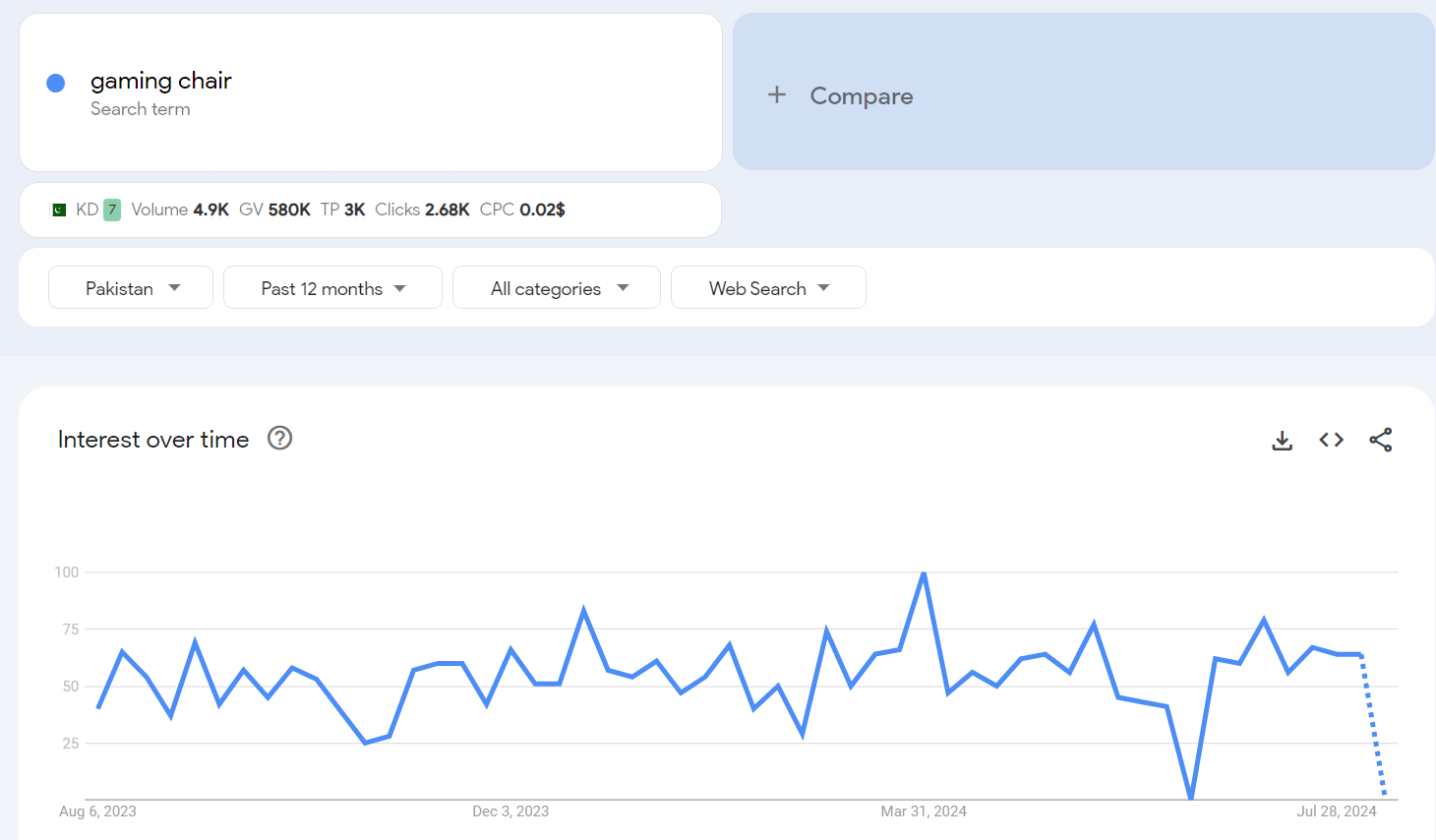Change the Web Search type dropdown
Viewport: 1436px width, 840px height.
768,288
